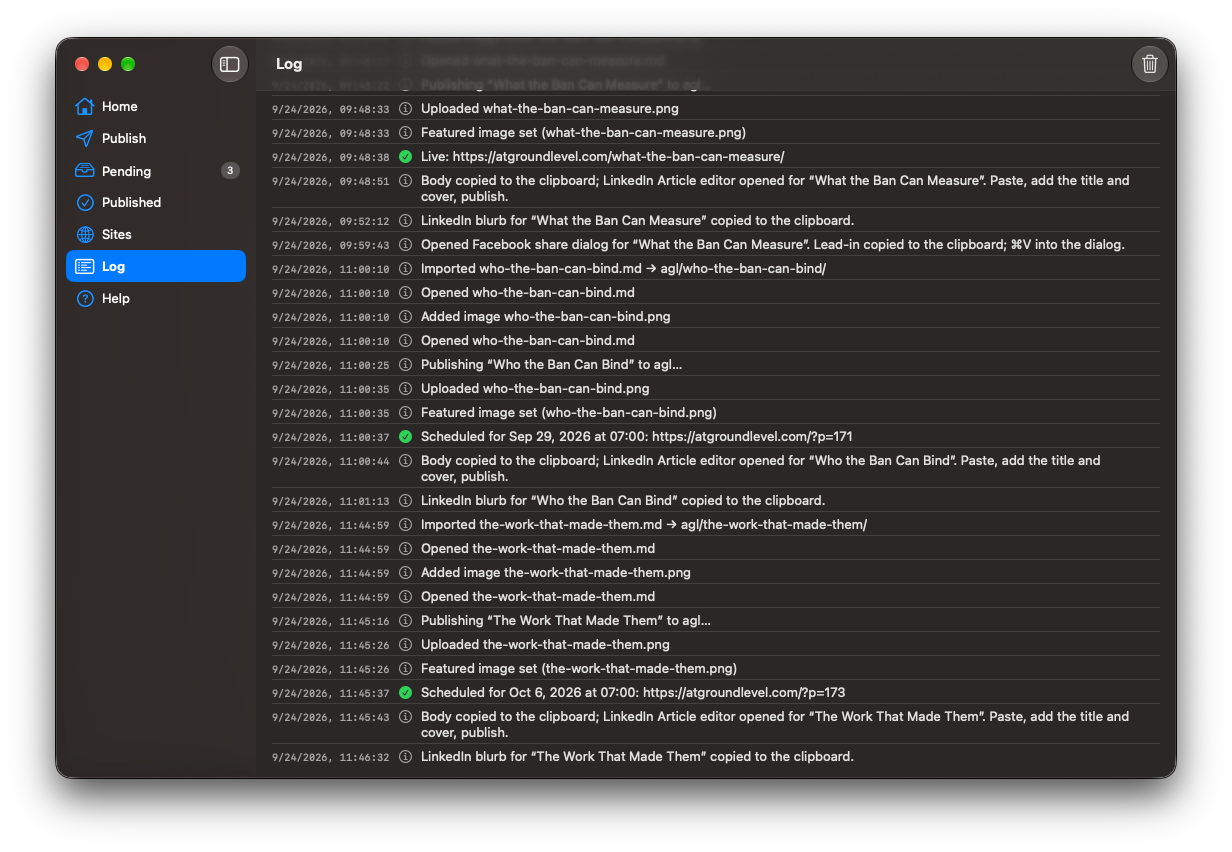
Task: Click the Help question mark icon
Action: pos(85,298)
